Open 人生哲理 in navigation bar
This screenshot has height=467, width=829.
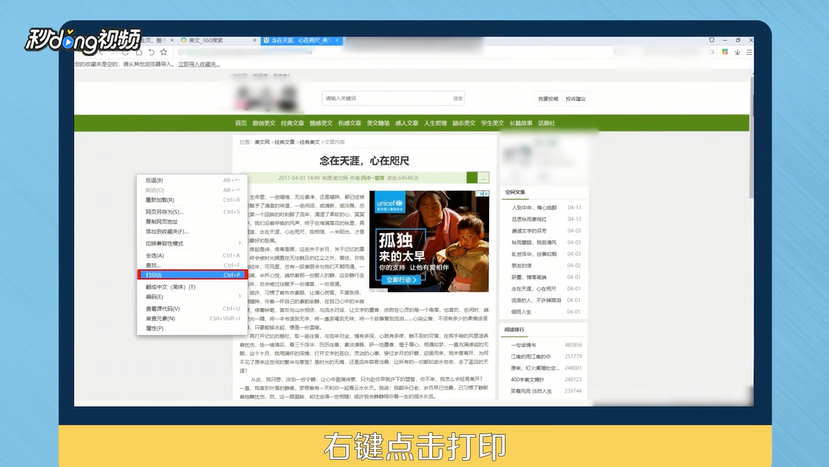(435, 123)
